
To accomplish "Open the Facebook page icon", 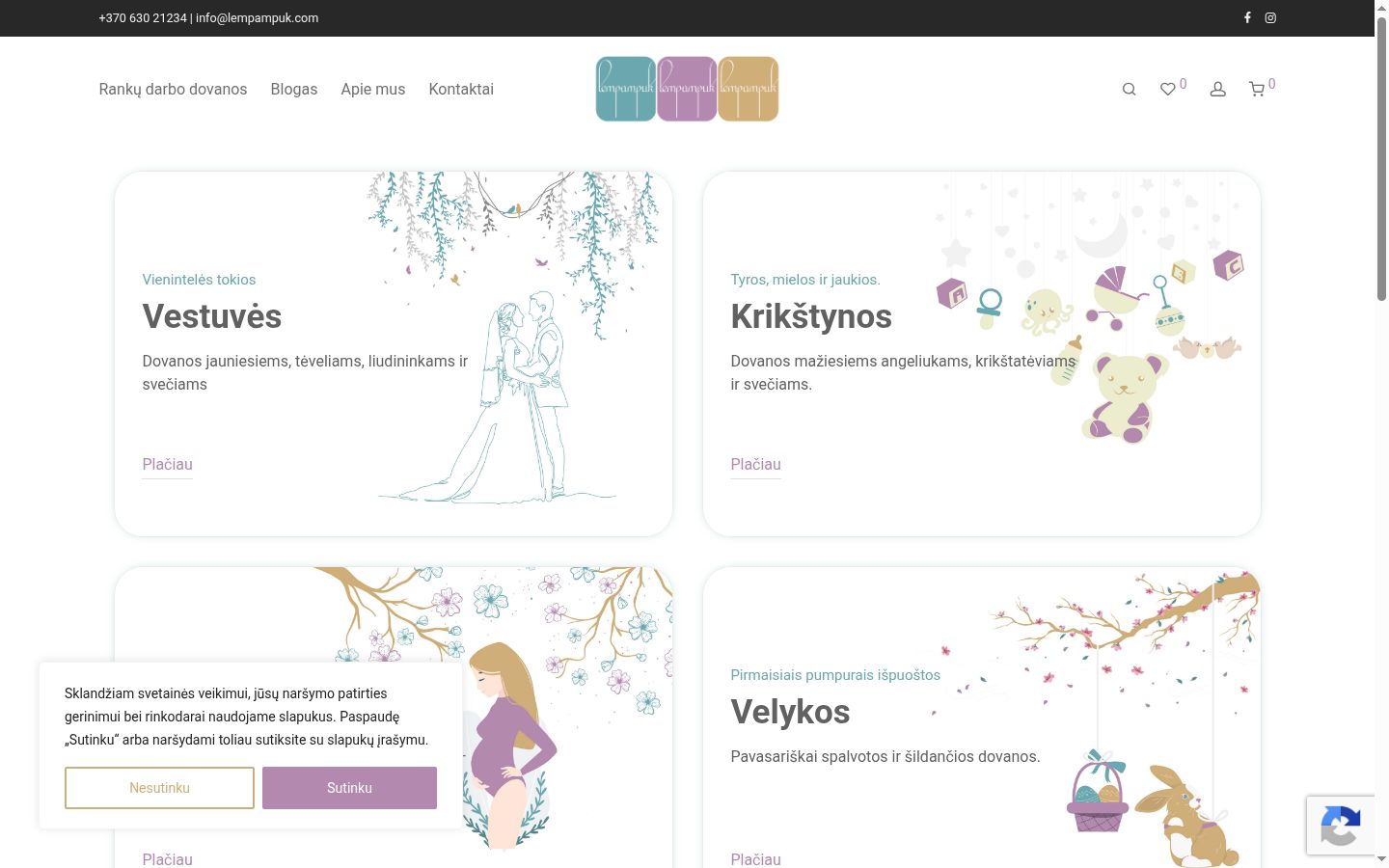I will click(1247, 17).
